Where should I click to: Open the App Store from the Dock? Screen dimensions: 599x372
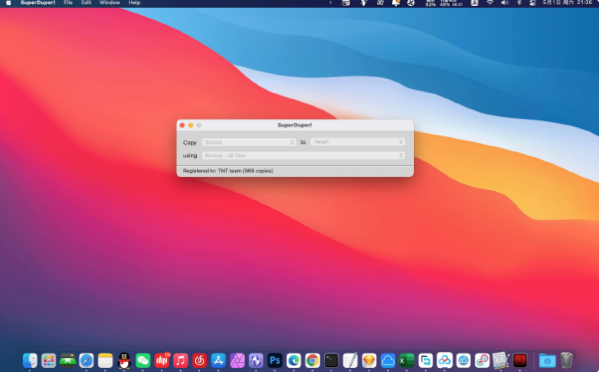[219, 360]
